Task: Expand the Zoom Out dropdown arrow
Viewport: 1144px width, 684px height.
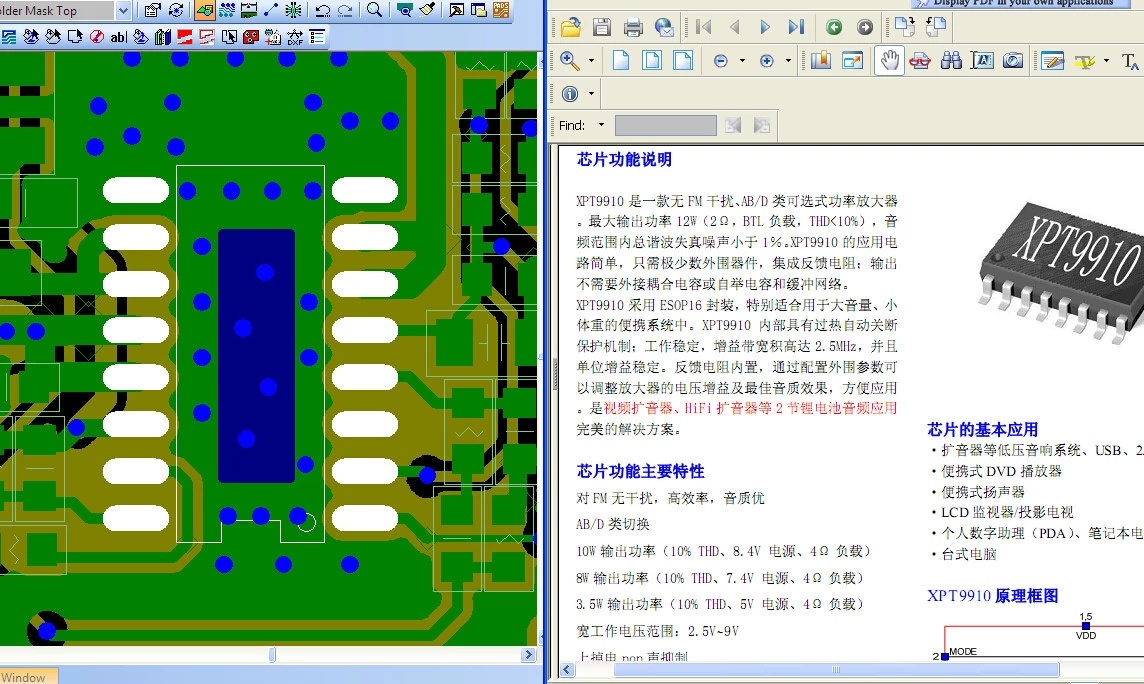Action: pos(742,61)
